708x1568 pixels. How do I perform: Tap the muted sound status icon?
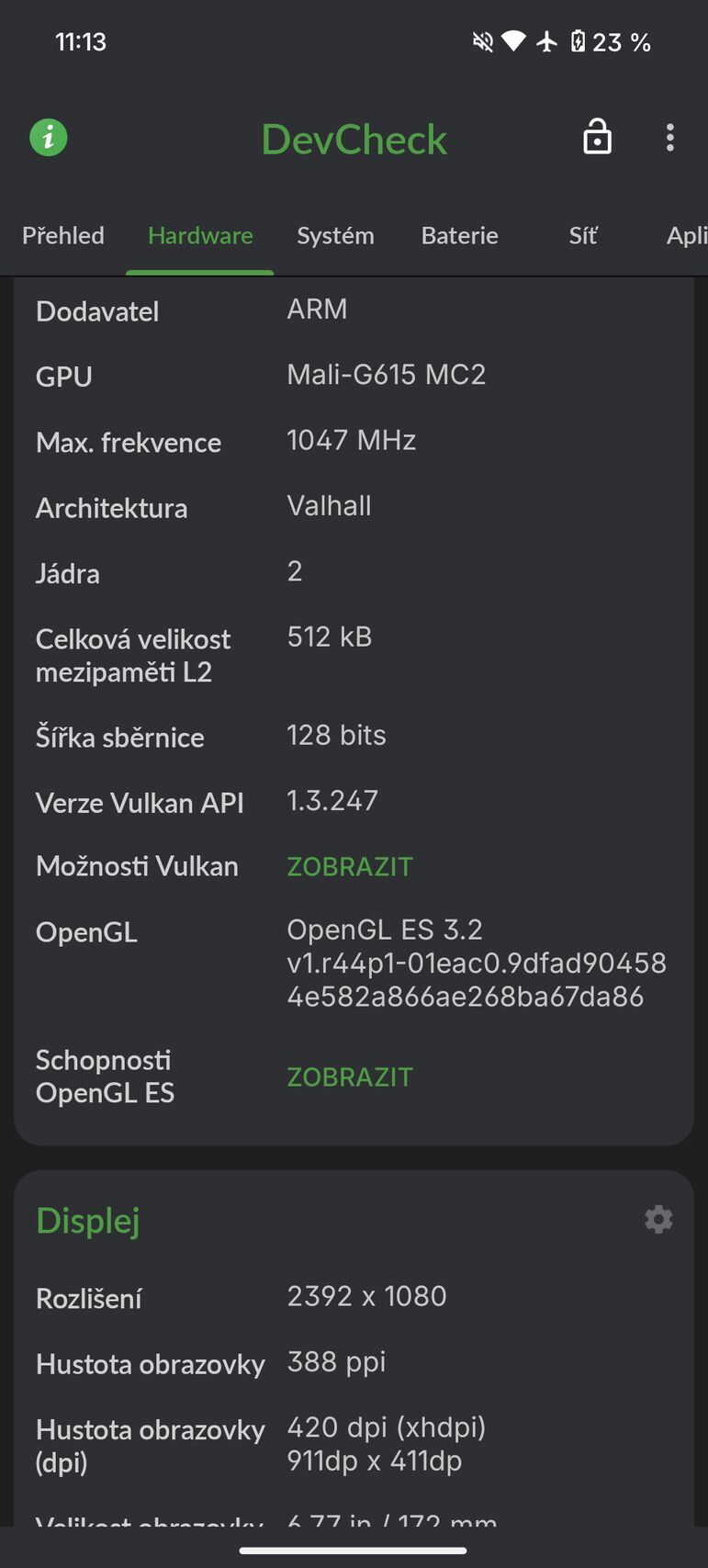click(482, 42)
